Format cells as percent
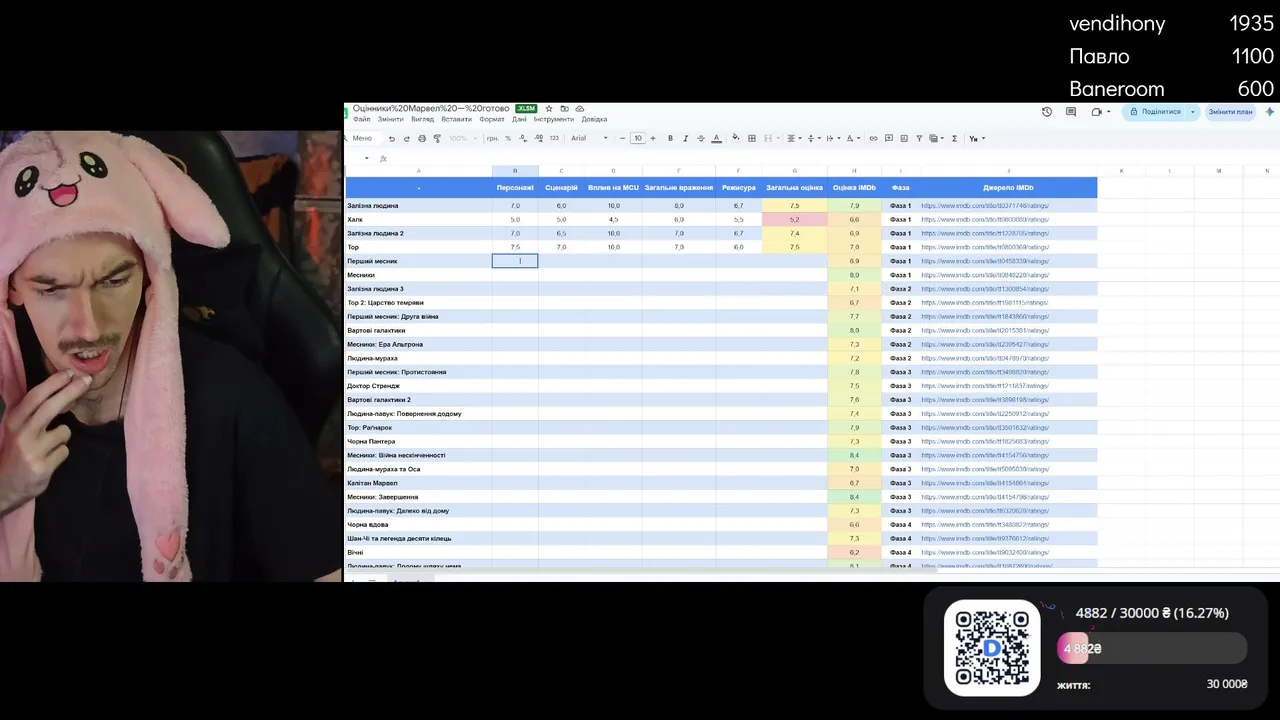 pyautogui.click(x=508, y=138)
